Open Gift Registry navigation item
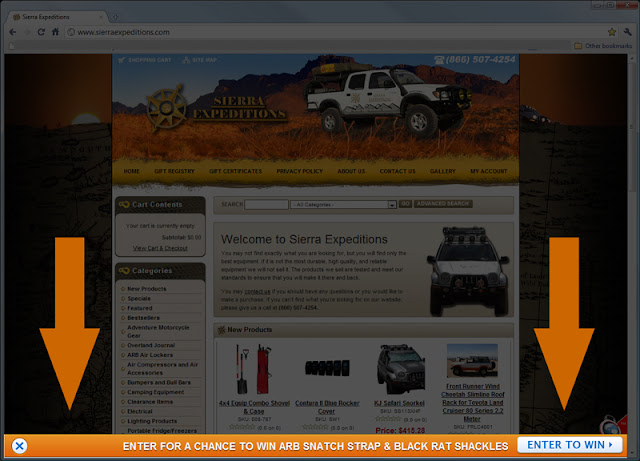This screenshot has width=640, height=461. click(x=174, y=171)
